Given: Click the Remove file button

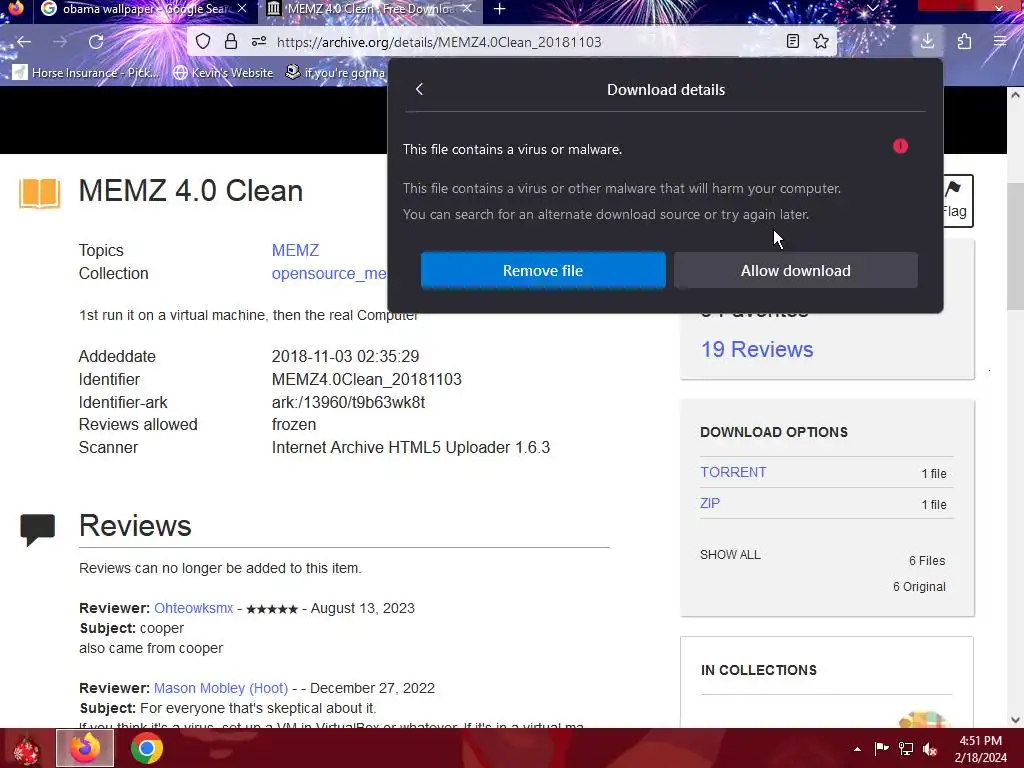Looking at the screenshot, I should point(543,270).
